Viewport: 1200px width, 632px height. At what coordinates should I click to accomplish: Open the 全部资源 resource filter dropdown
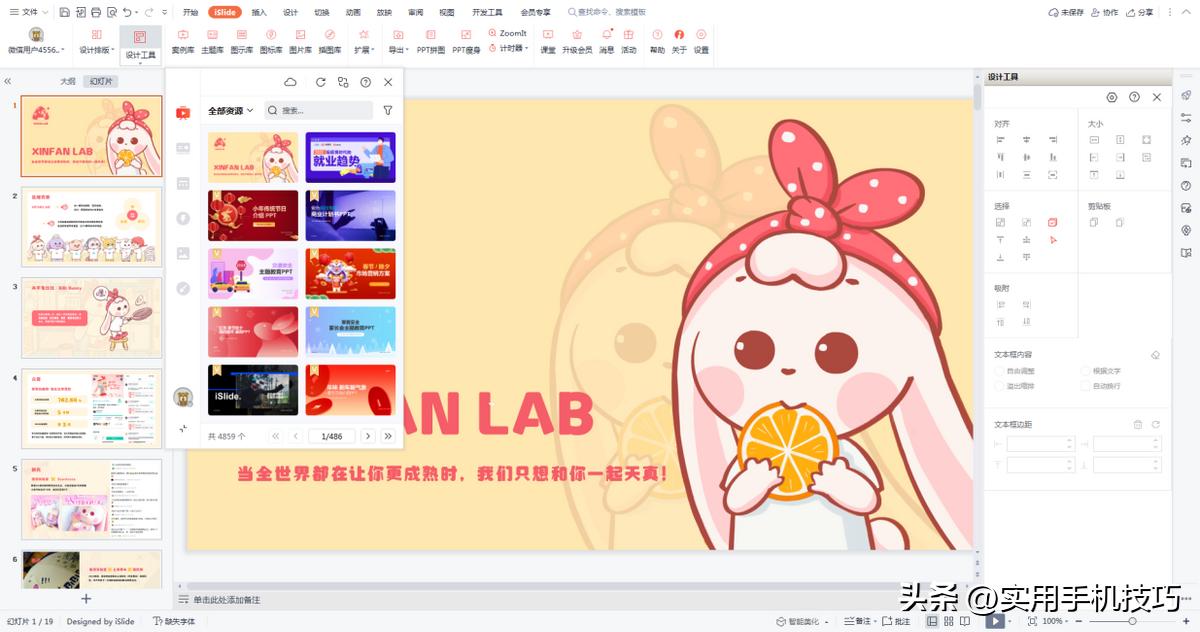click(227, 111)
